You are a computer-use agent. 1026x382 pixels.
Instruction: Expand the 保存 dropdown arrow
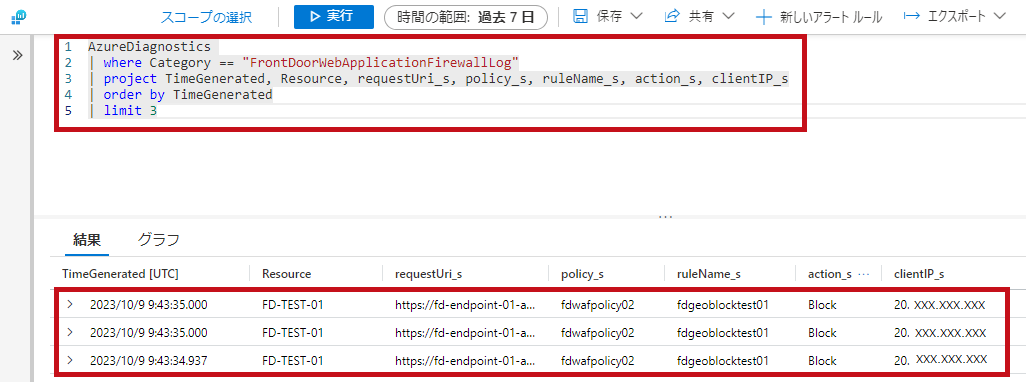(636, 16)
